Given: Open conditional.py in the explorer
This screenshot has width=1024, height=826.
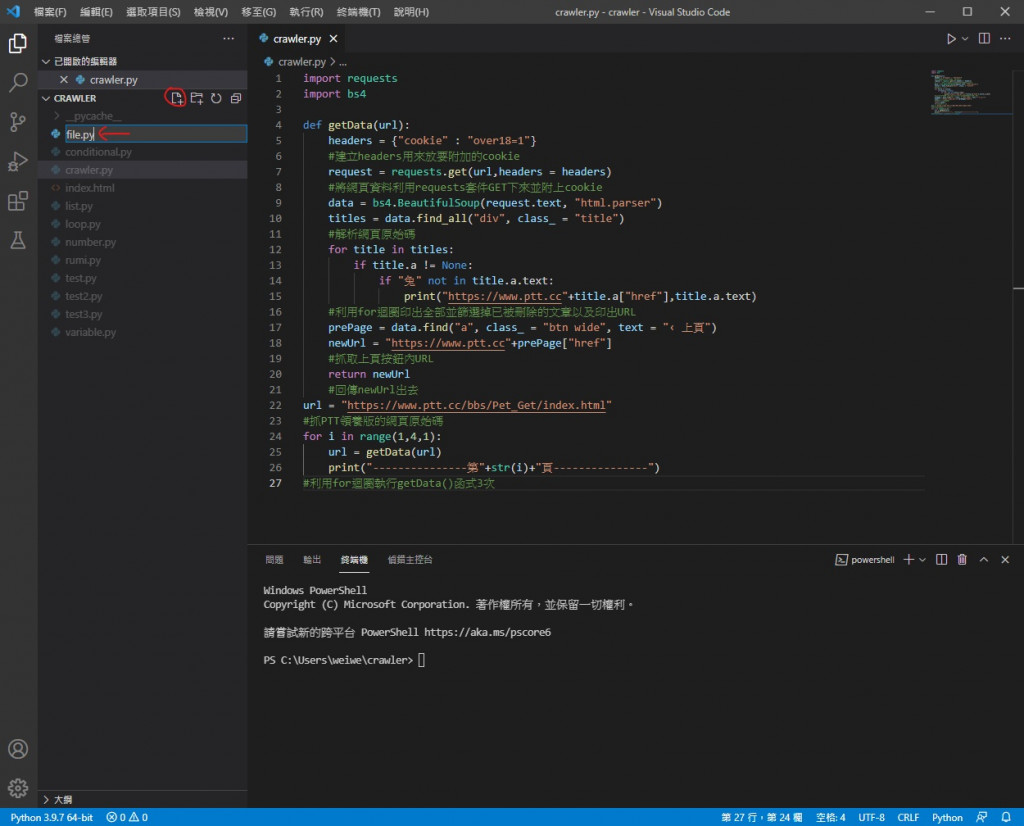Looking at the screenshot, I should 98,152.
